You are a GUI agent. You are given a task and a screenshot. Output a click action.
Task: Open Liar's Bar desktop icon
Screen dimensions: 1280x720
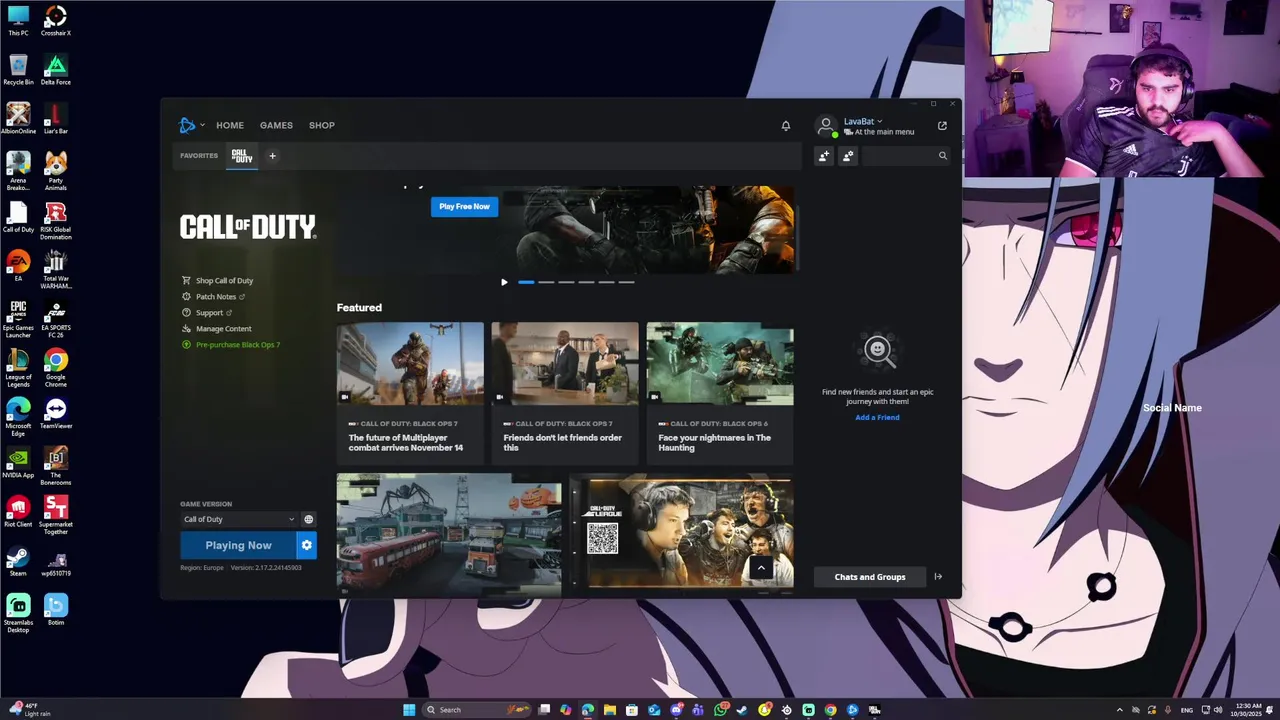click(x=56, y=119)
